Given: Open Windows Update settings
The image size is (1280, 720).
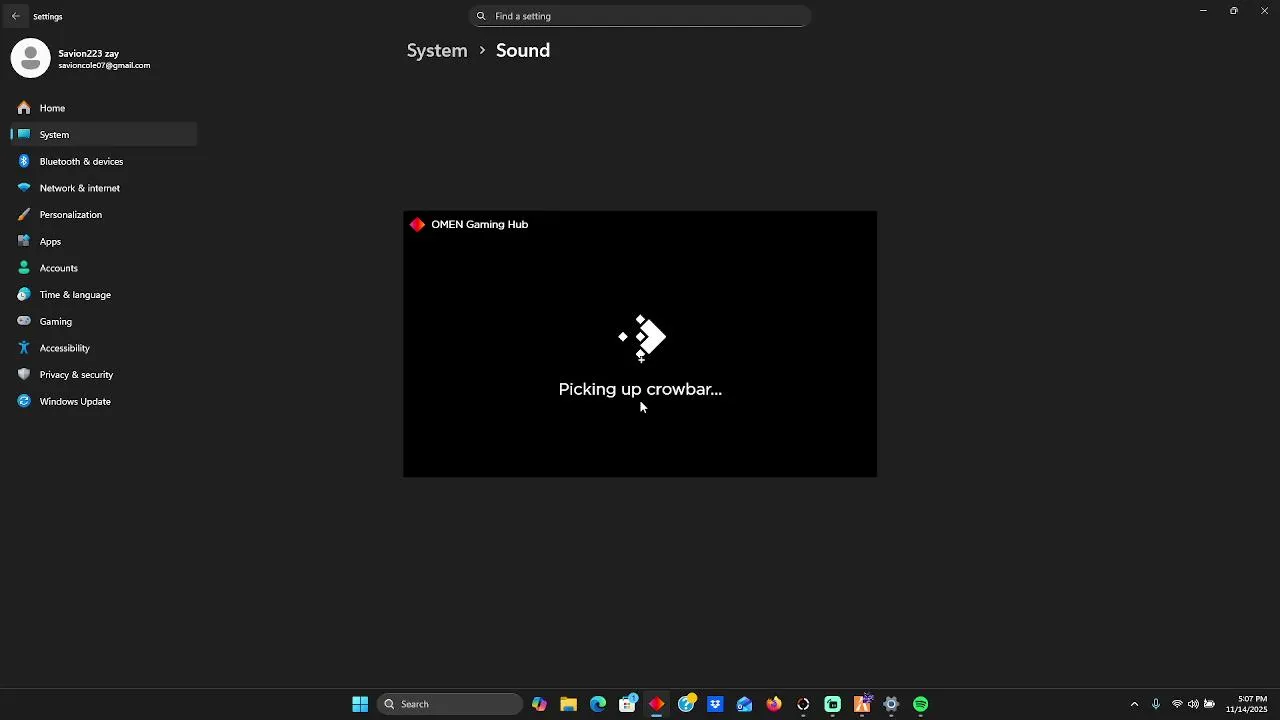Looking at the screenshot, I should point(104,401).
